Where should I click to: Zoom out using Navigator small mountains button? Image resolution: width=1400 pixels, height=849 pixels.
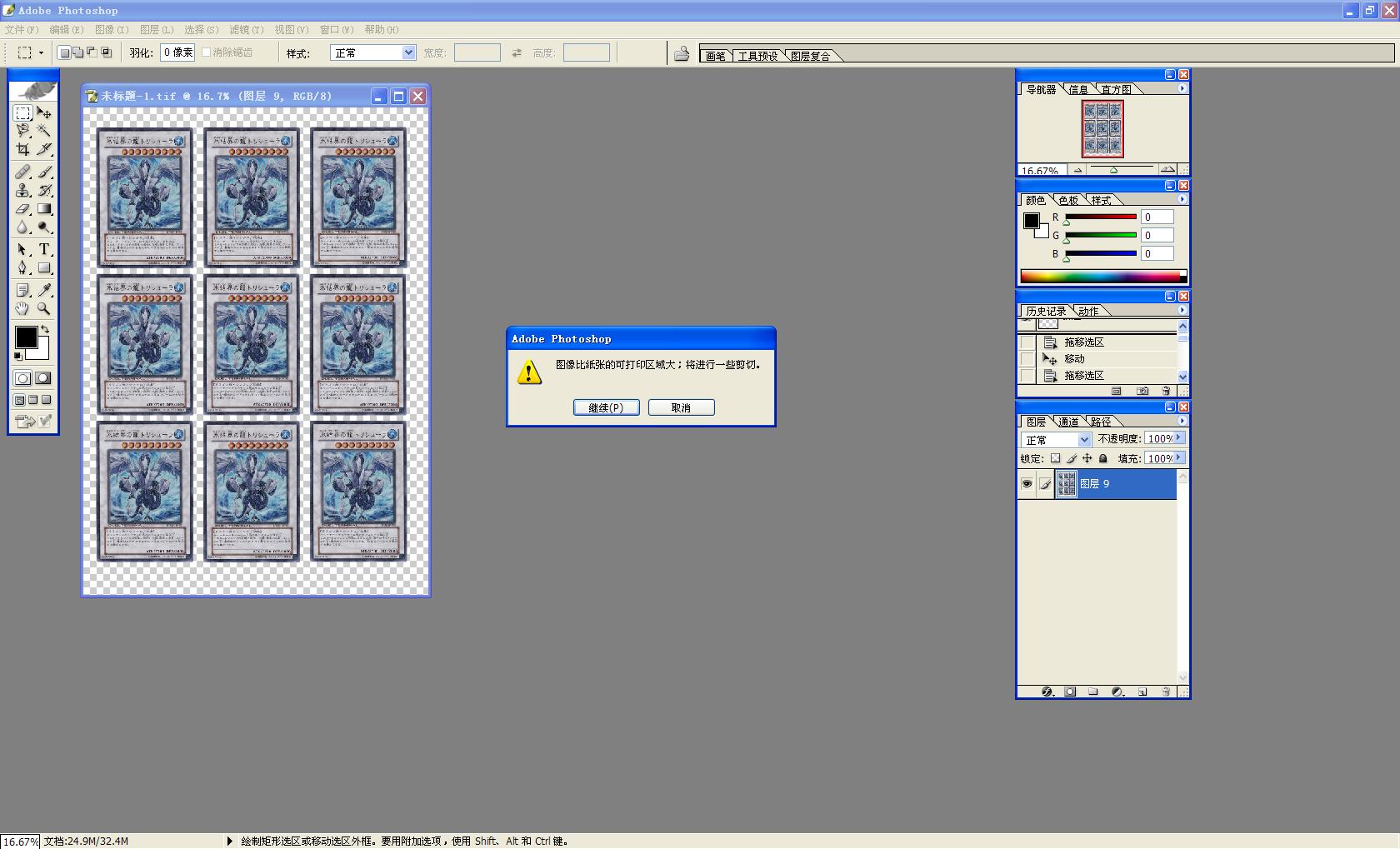(1077, 170)
